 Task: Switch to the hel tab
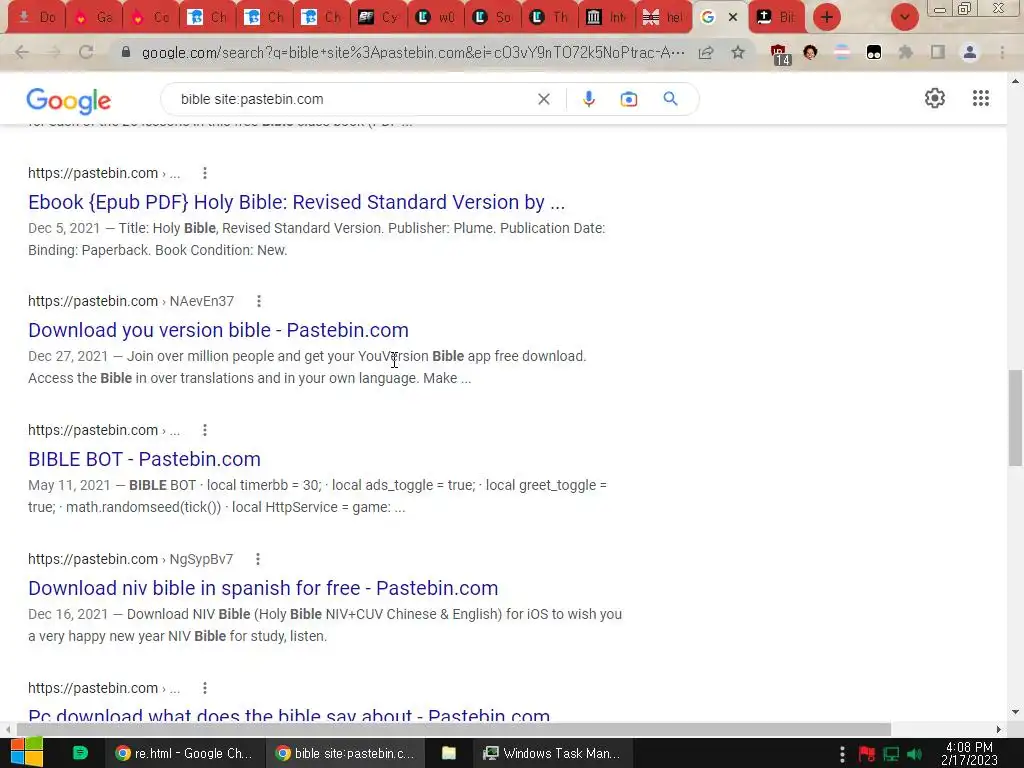[x=664, y=18]
